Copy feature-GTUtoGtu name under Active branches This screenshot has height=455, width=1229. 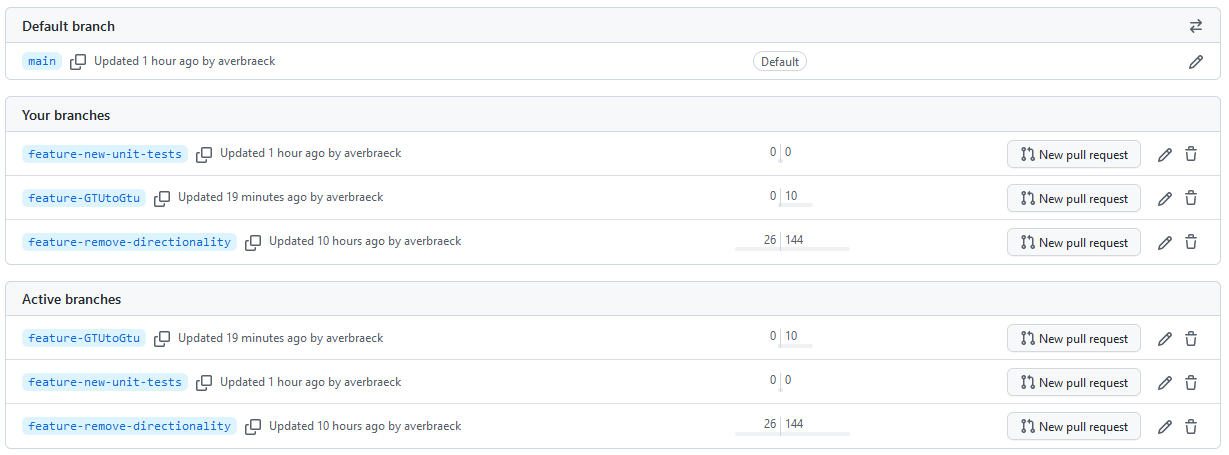(x=162, y=339)
